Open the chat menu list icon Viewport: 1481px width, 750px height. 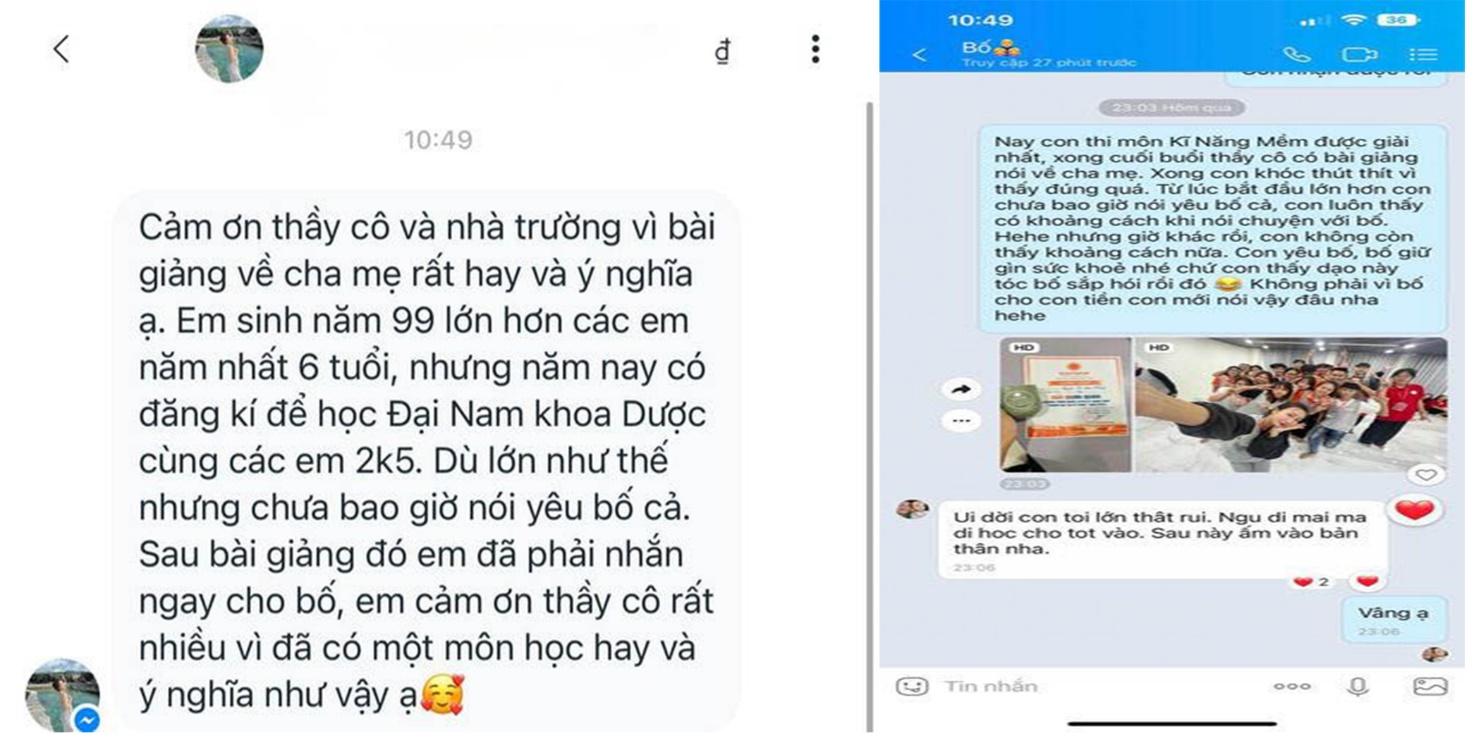[x=1422, y=55]
